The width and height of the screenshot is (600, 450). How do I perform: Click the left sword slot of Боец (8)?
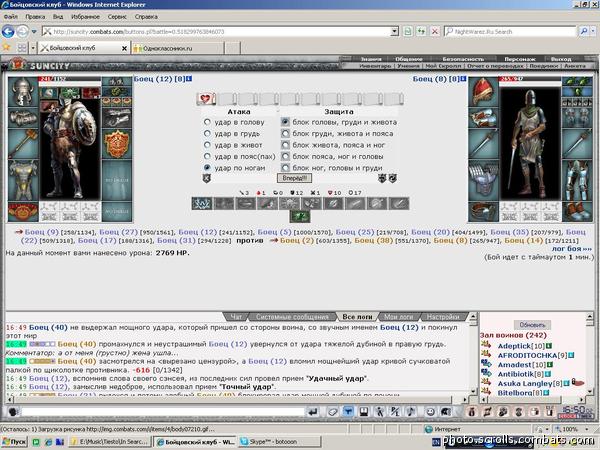pos(483,143)
